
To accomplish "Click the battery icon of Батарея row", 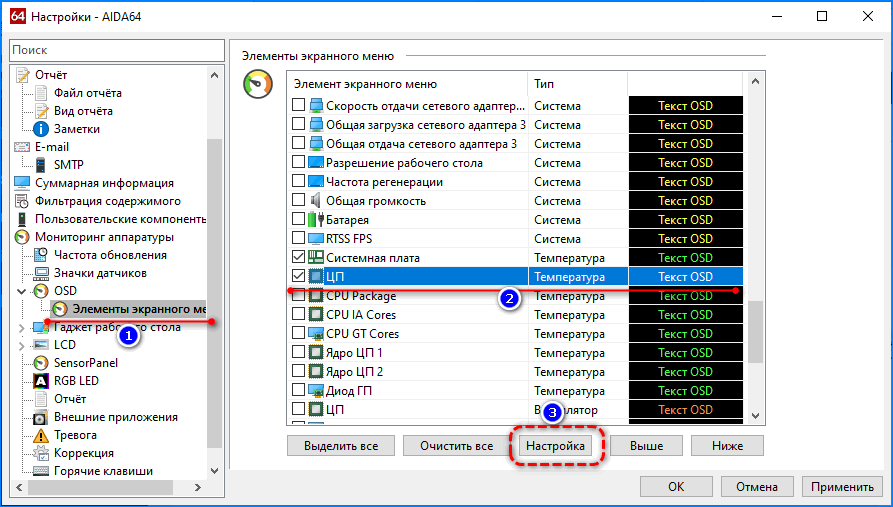I will (x=316, y=219).
